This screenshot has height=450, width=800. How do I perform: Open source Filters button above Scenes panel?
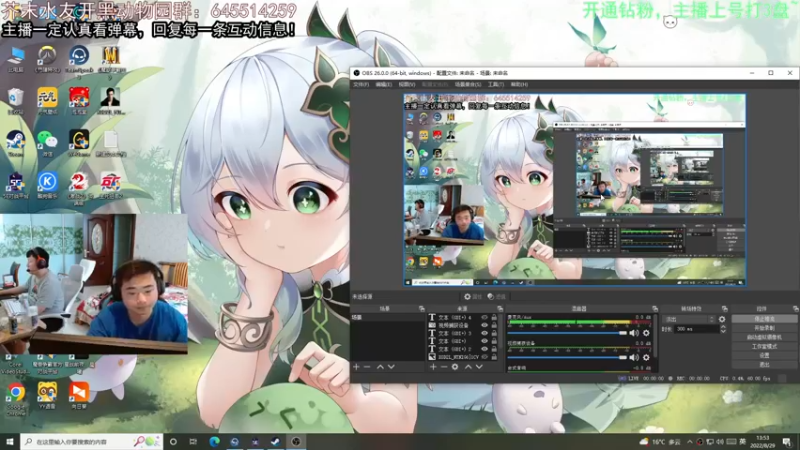496,296
